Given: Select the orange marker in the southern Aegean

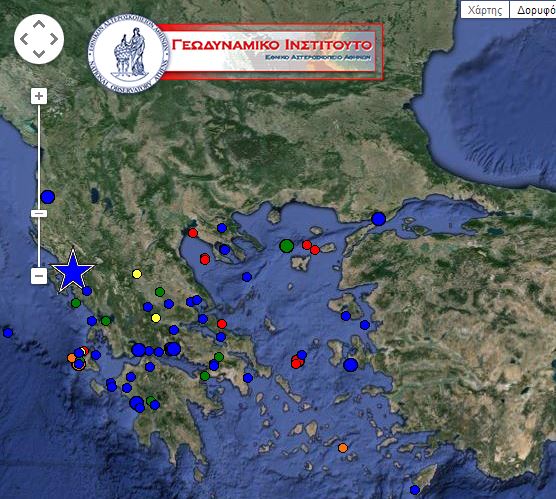Looking at the screenshot, I should pos(343,448).
